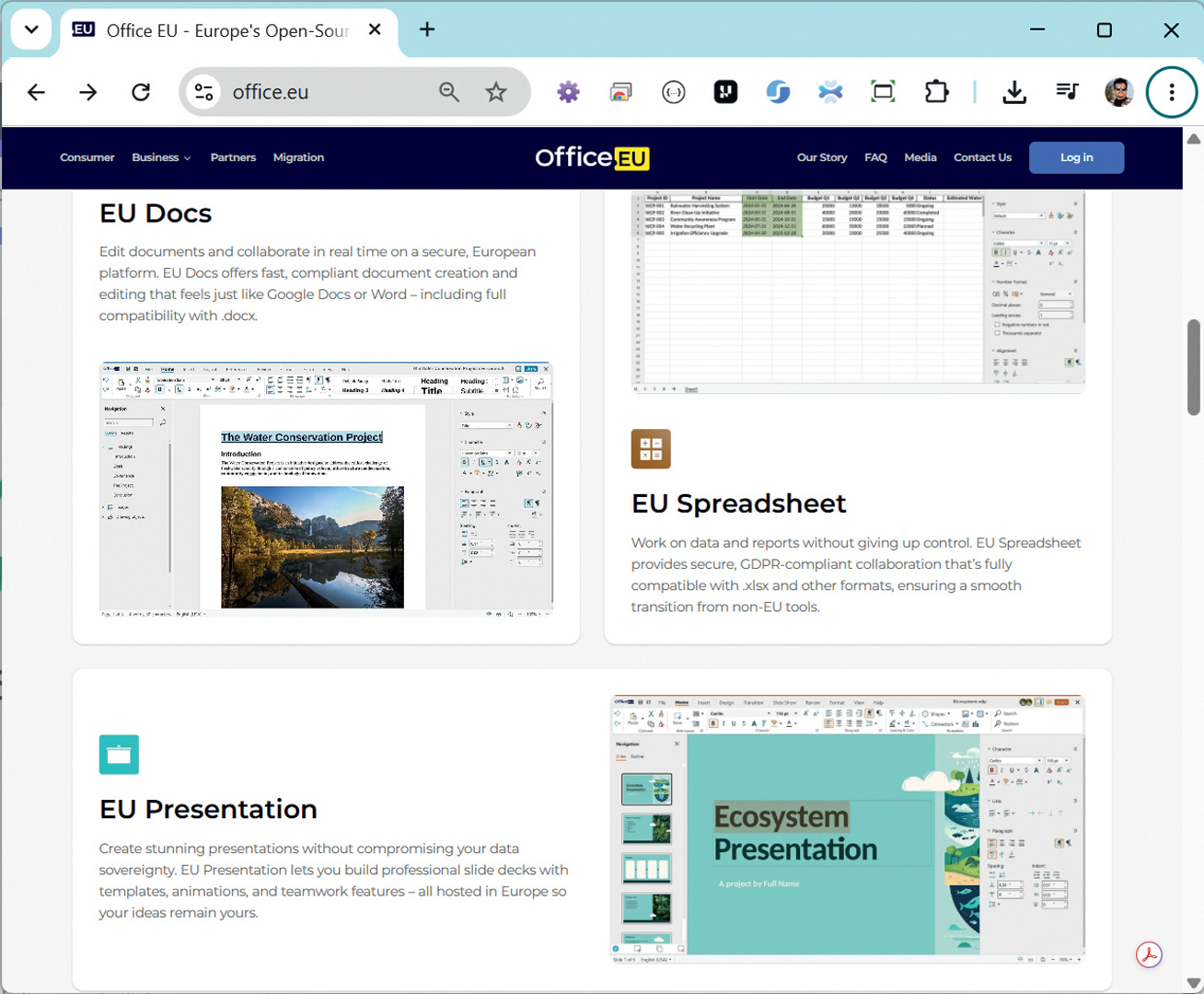The height and width of the screenshot is (994, 1204).
Task: Click the scrollbar down arrow
Action: click(x=1194, y=983)
